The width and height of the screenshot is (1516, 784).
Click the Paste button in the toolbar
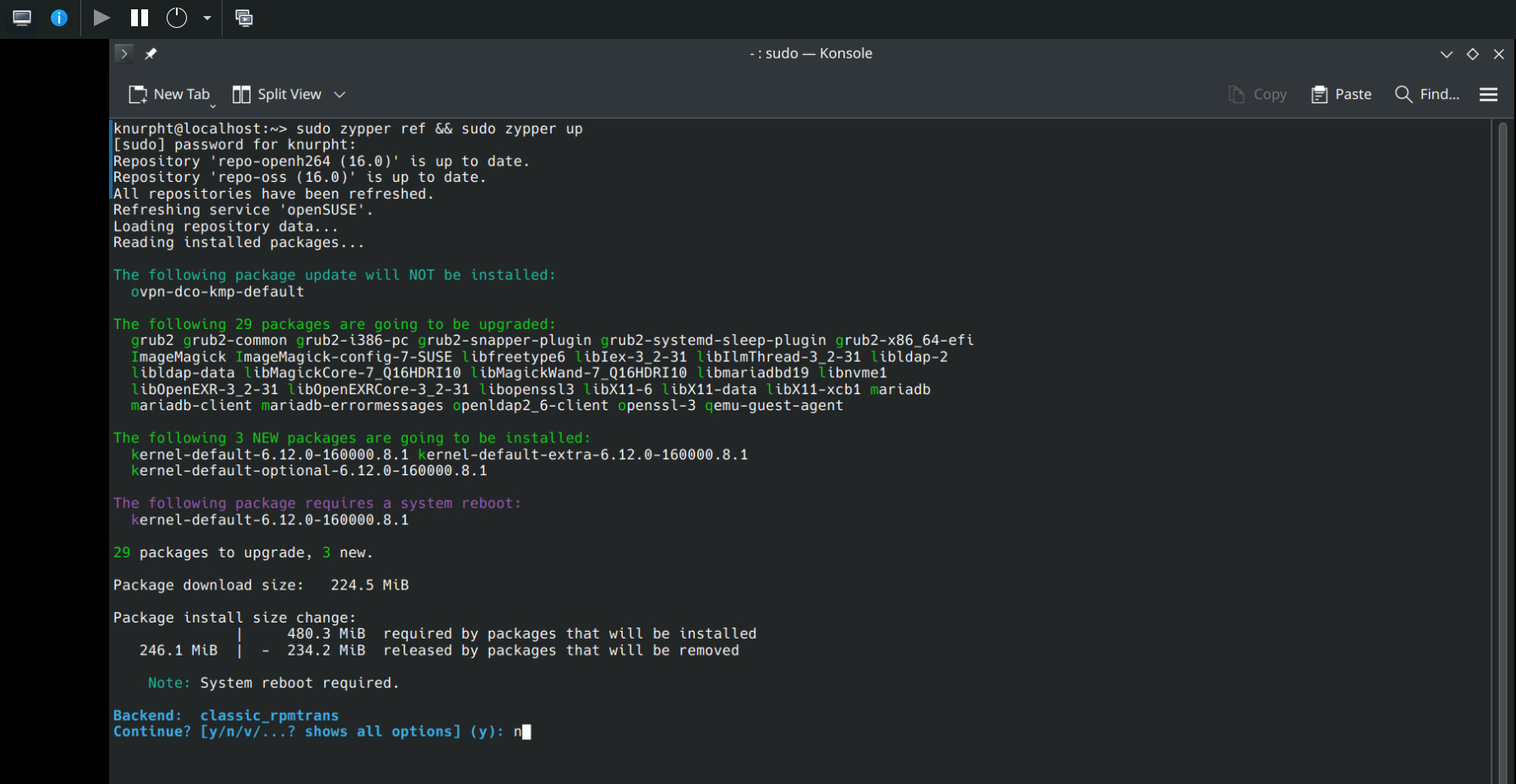coord(1341,94)
